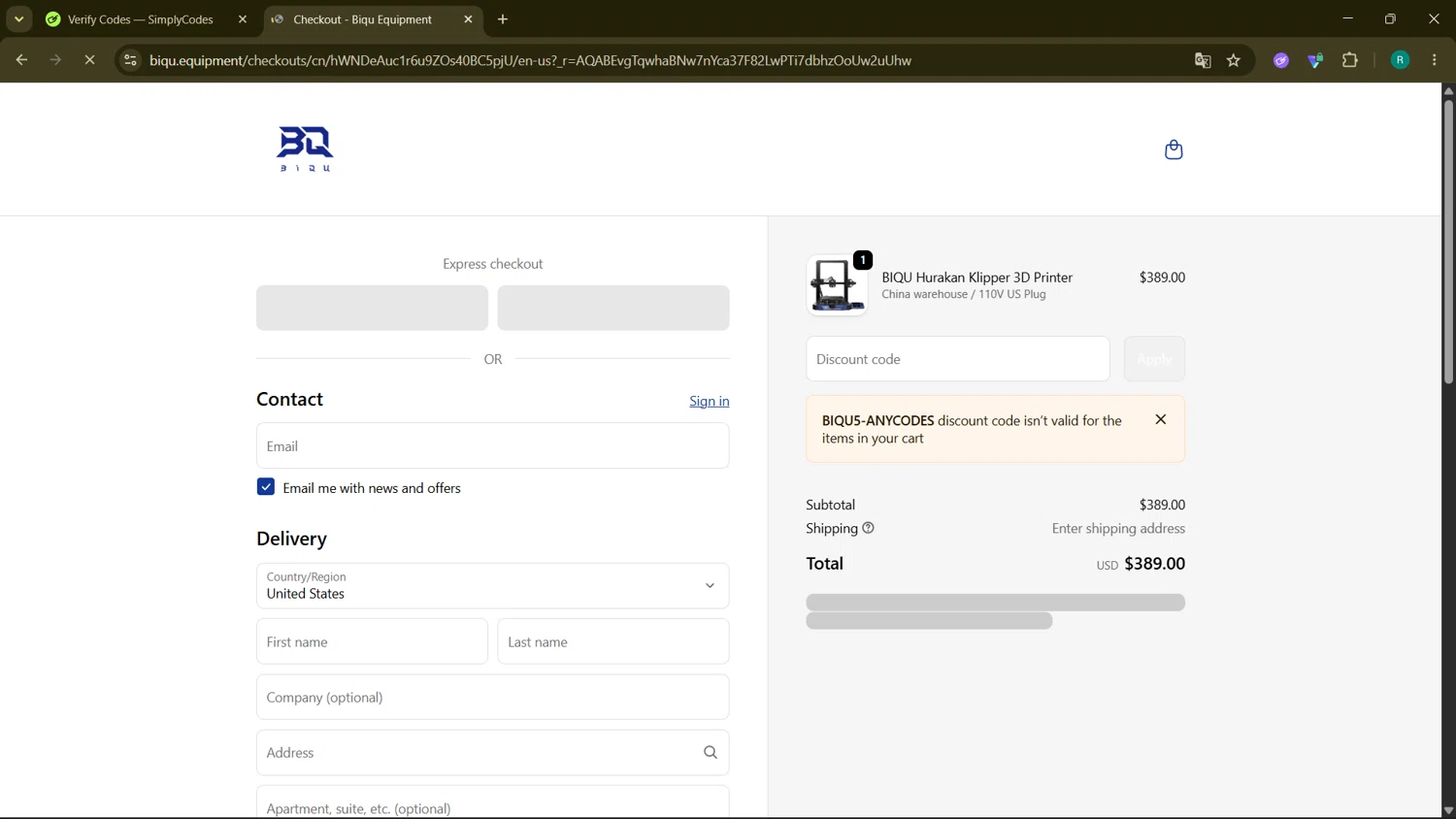Click the address search magnifier icon
Image resolution: width=1456 pixels, height=819 pixels.
pos(711,752)
